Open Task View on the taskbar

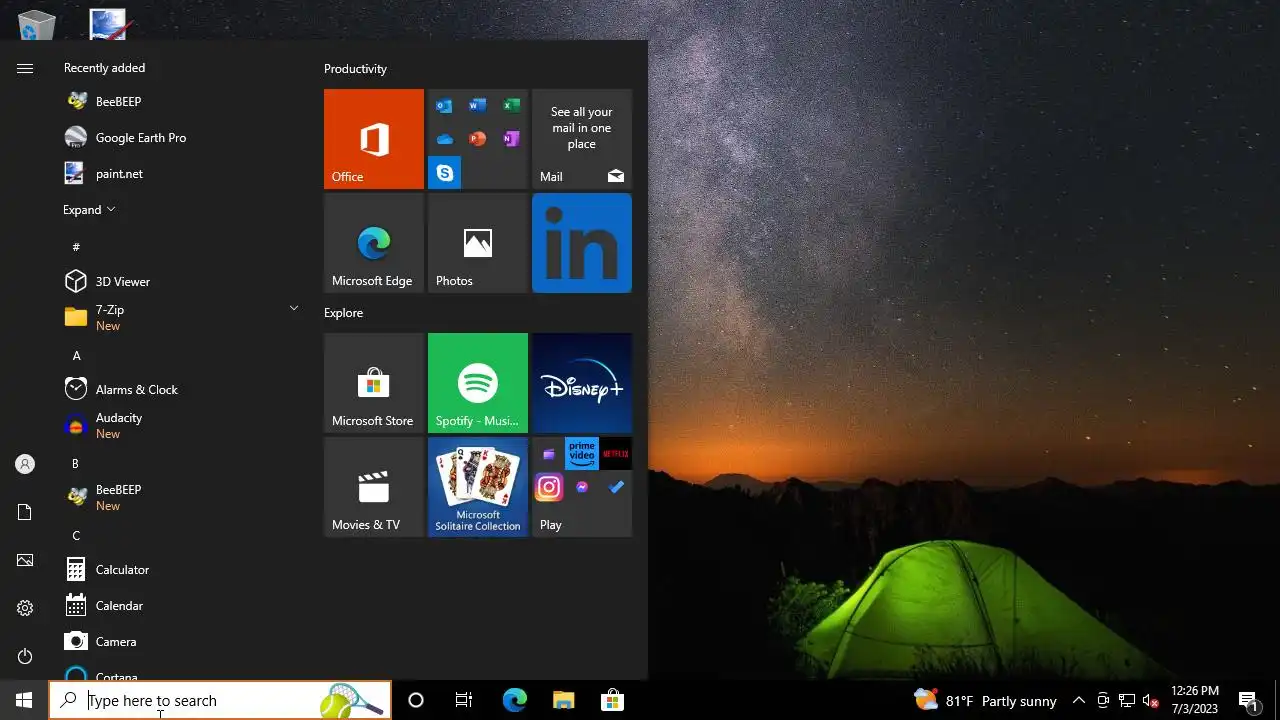click(464, 700)
